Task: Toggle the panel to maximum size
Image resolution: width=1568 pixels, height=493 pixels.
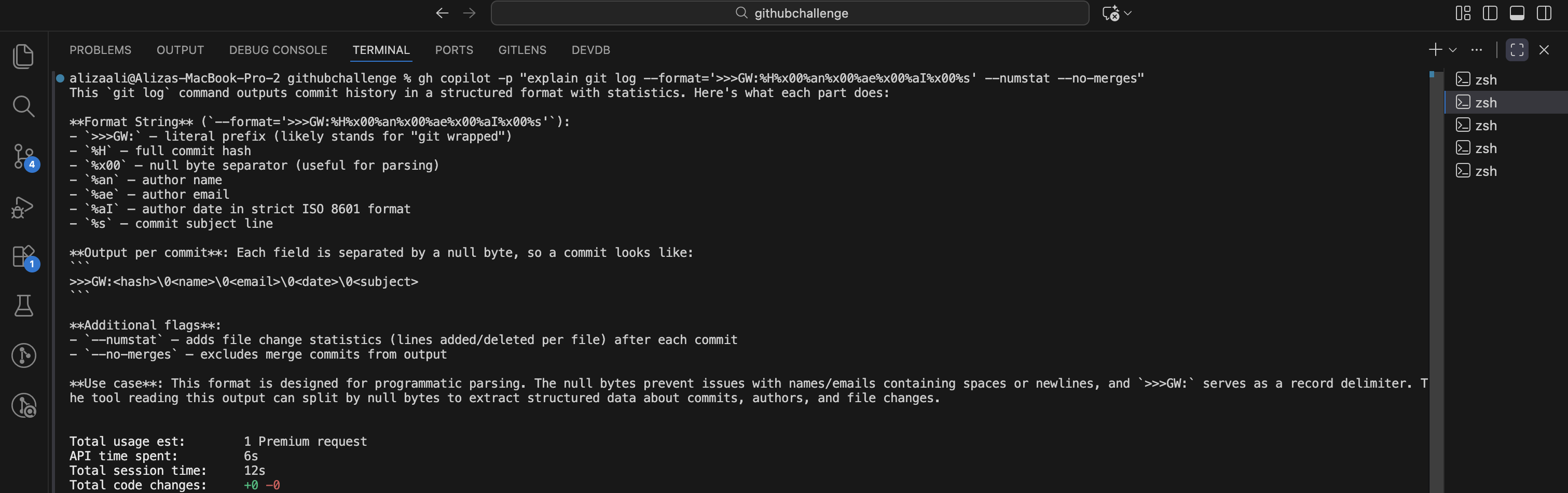Action: [x=1517, y=50]
